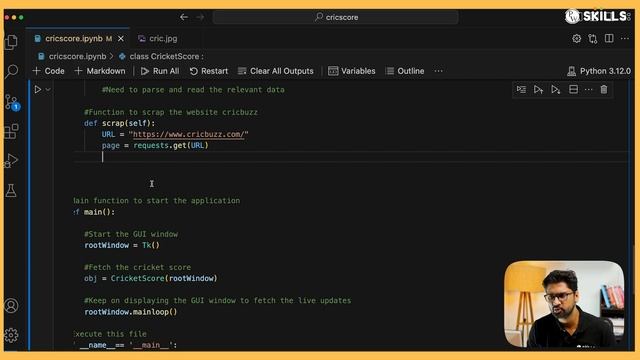Add a new Markdown cell
This screenshot has height=360, width=640.
pos(100,71)
